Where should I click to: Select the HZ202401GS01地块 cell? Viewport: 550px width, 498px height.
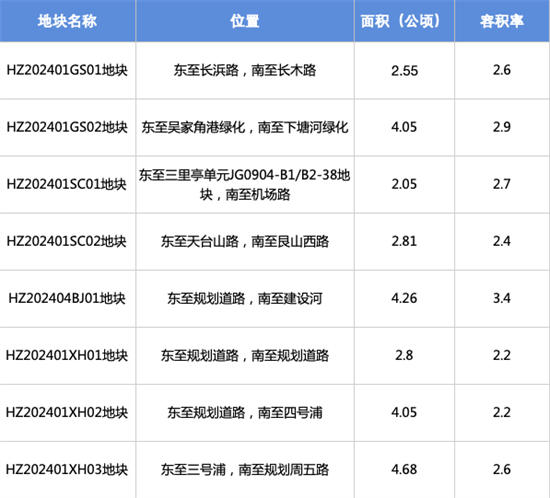(67, 70)
